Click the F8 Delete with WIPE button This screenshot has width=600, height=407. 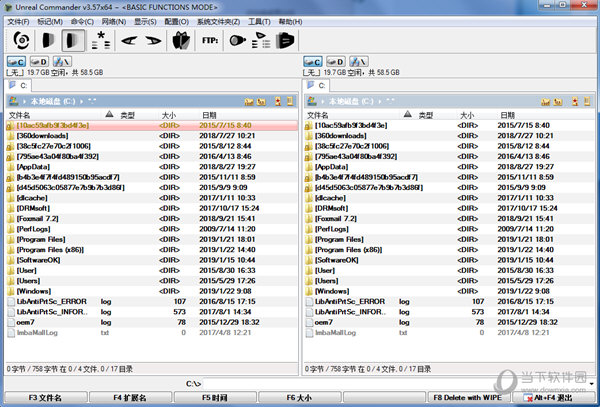(x=464, y=398)
